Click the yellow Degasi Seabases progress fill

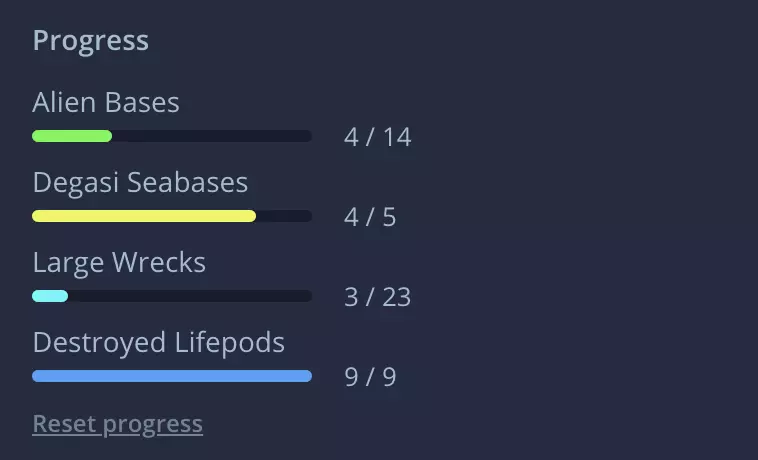[x=143, y=216]
